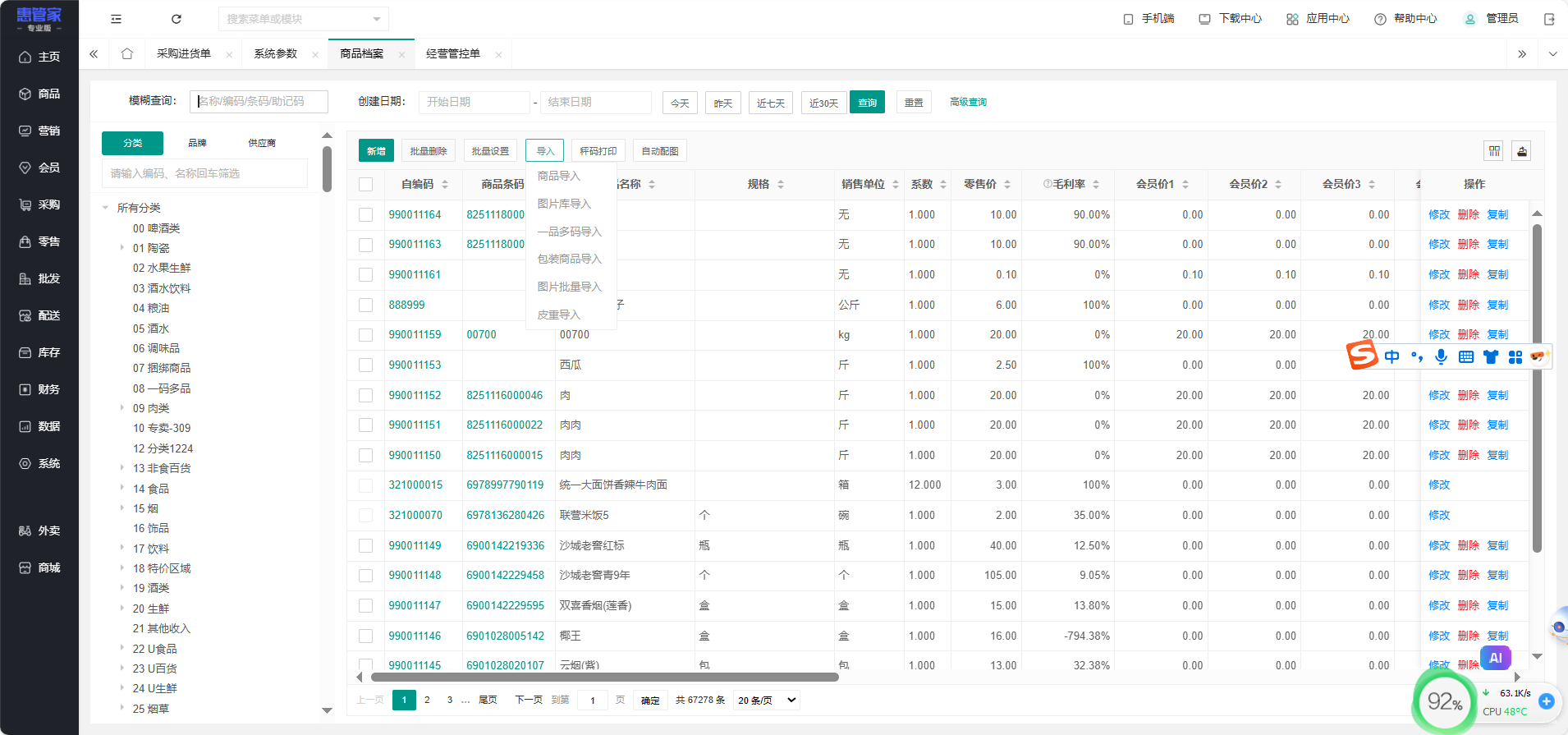This screenshot has width=1568, height=735.
Task: Choose 图片库导入 from the import menu
Action: pos(564,204)
